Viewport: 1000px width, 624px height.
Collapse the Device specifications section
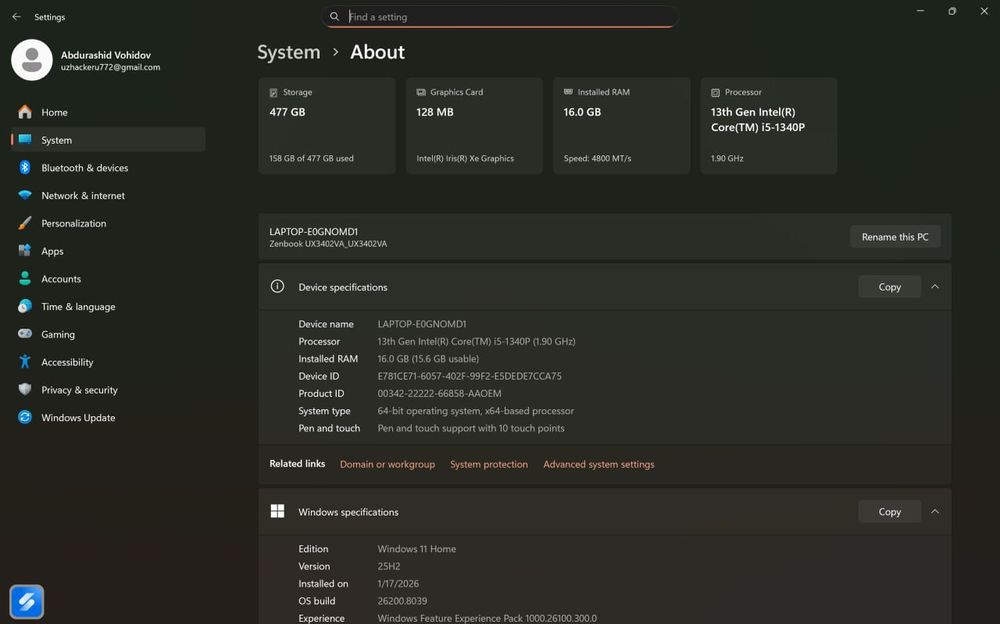(935, 287)
